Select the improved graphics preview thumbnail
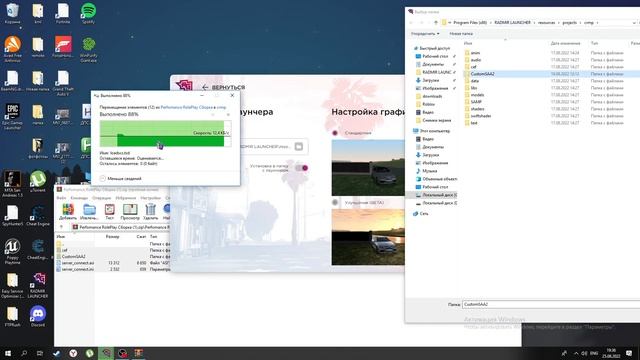The width and height of the screenshot is (640, 360). tap(368, 237)
